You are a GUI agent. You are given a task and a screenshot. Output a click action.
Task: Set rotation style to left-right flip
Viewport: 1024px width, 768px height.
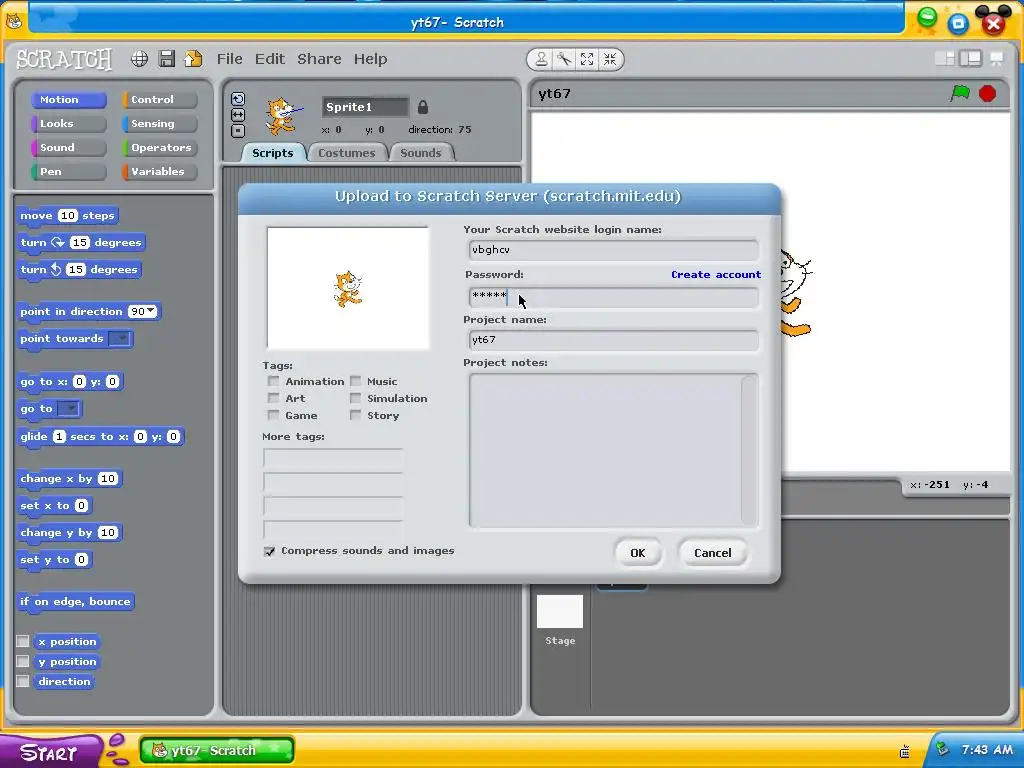238,115
